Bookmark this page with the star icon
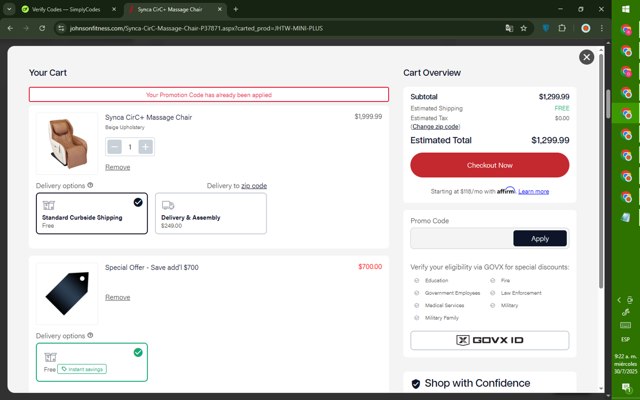640x400 pixels. [524, 28]
